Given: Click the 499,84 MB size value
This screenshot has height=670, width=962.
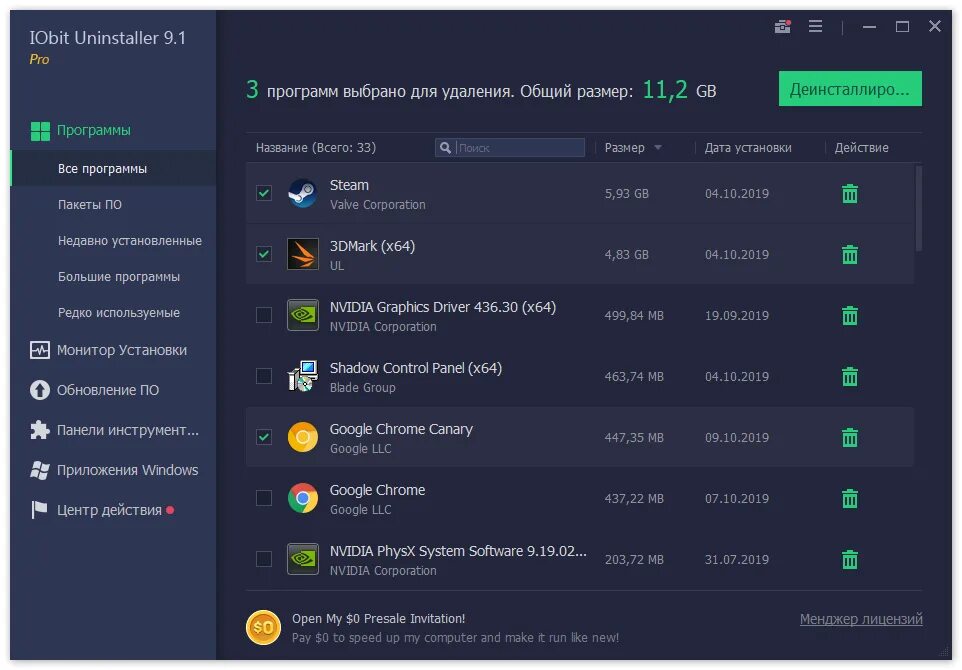Looking at the screenshot, I should click(634, 315).
